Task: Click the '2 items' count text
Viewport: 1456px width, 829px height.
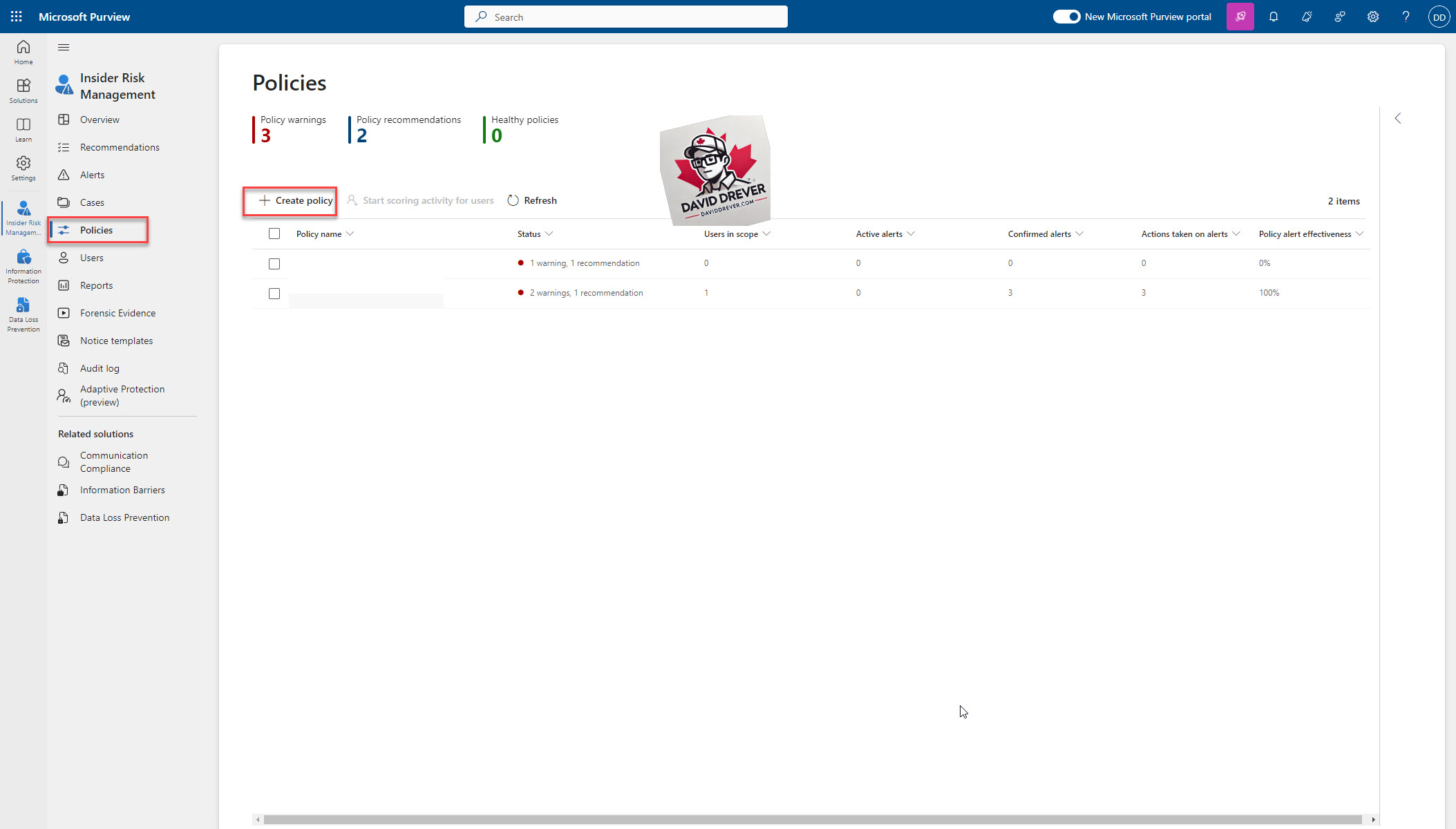Action: click(1343, 201)
